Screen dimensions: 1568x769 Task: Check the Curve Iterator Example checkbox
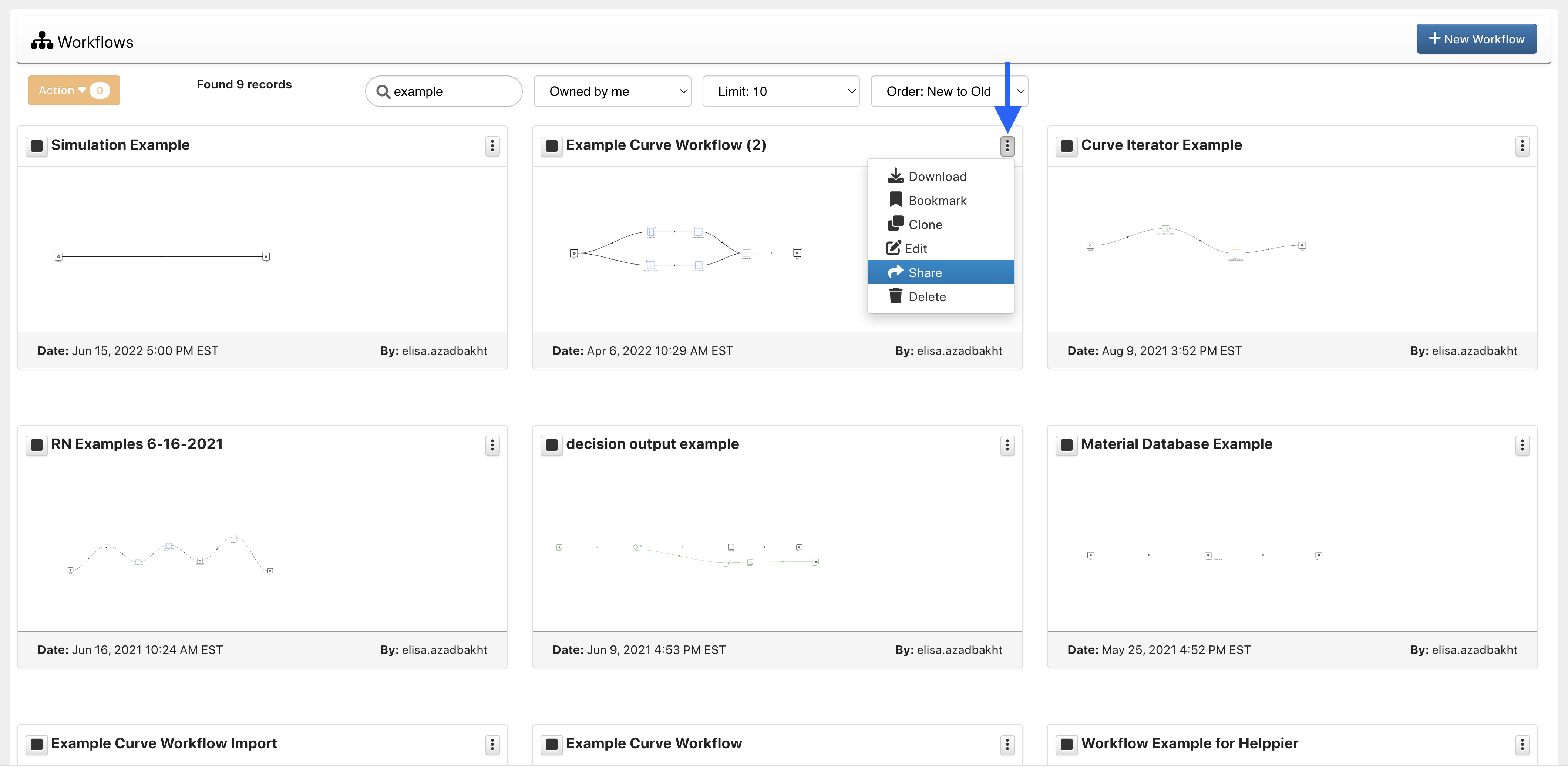1066,146
